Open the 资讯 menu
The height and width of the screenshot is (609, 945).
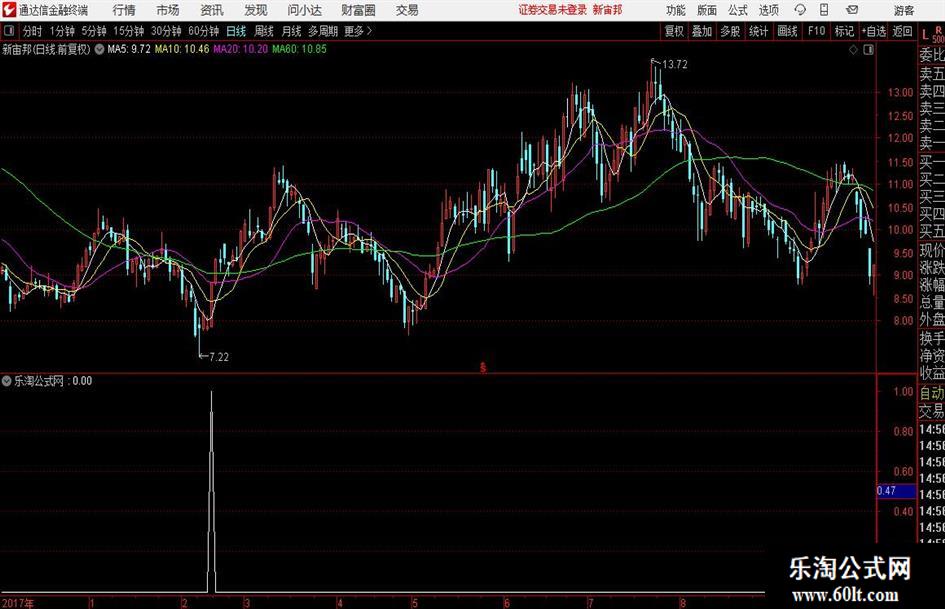pyautogui.click(x=212, y=10)
